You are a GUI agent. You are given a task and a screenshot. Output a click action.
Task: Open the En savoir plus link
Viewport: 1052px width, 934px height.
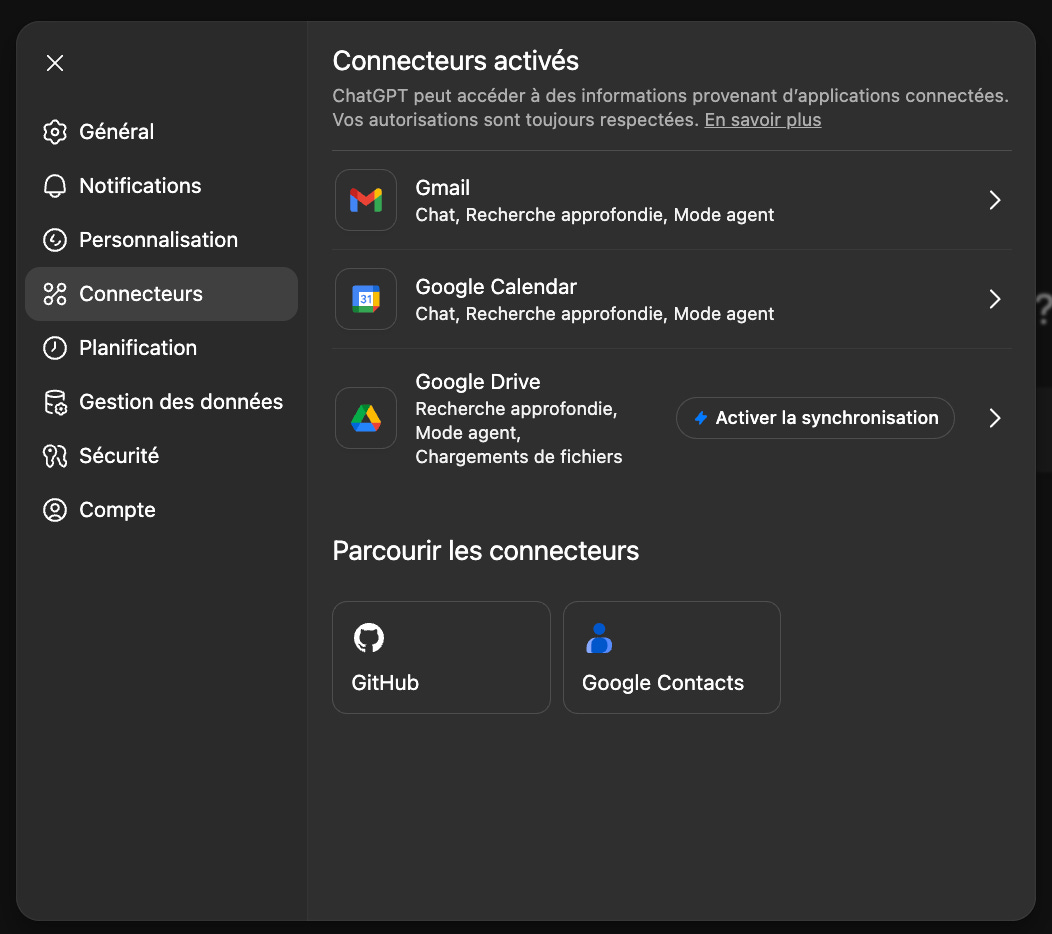[763, 120]
